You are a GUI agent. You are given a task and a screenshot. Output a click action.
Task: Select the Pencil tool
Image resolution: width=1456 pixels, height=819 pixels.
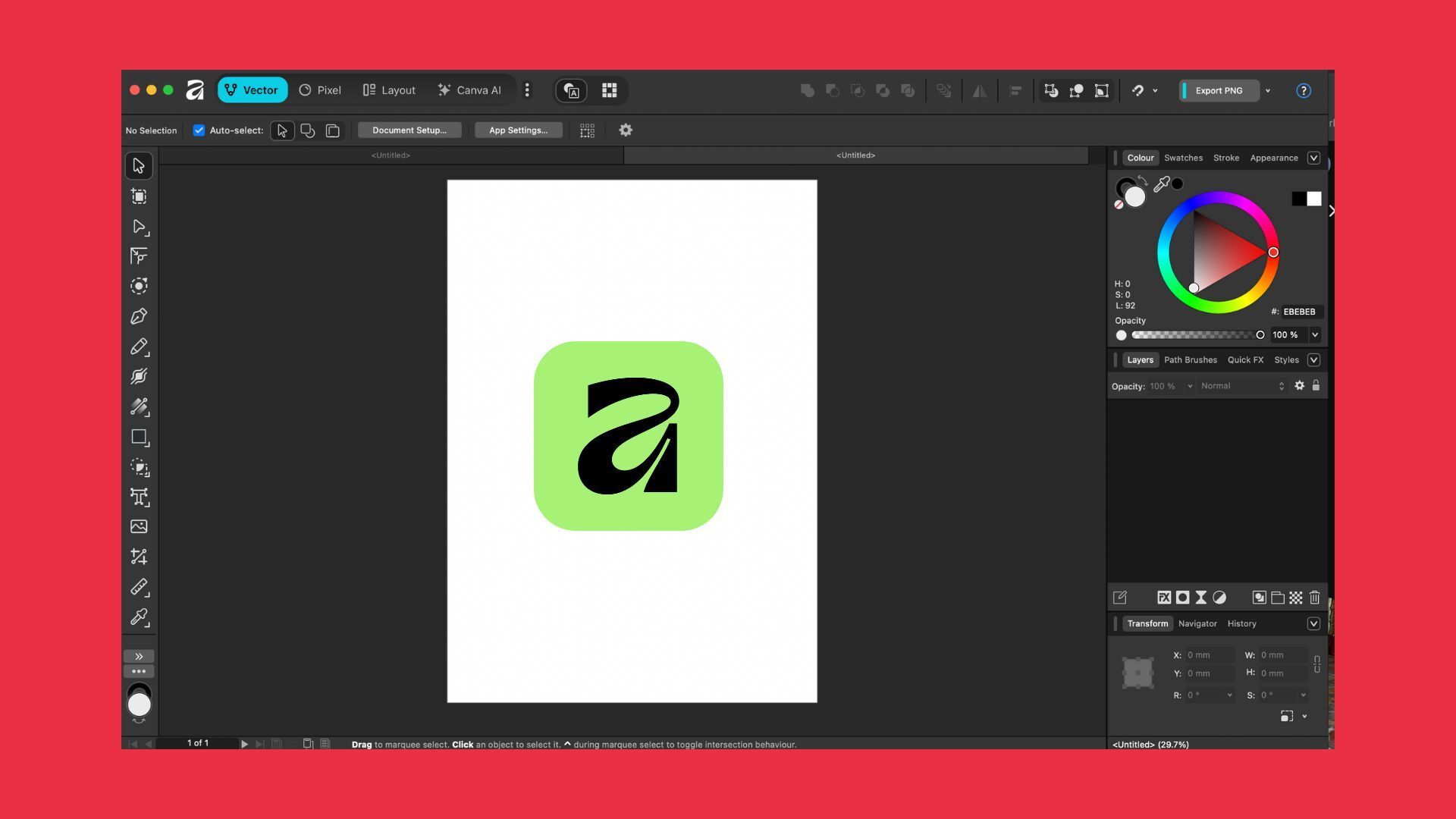pos(139,347)
